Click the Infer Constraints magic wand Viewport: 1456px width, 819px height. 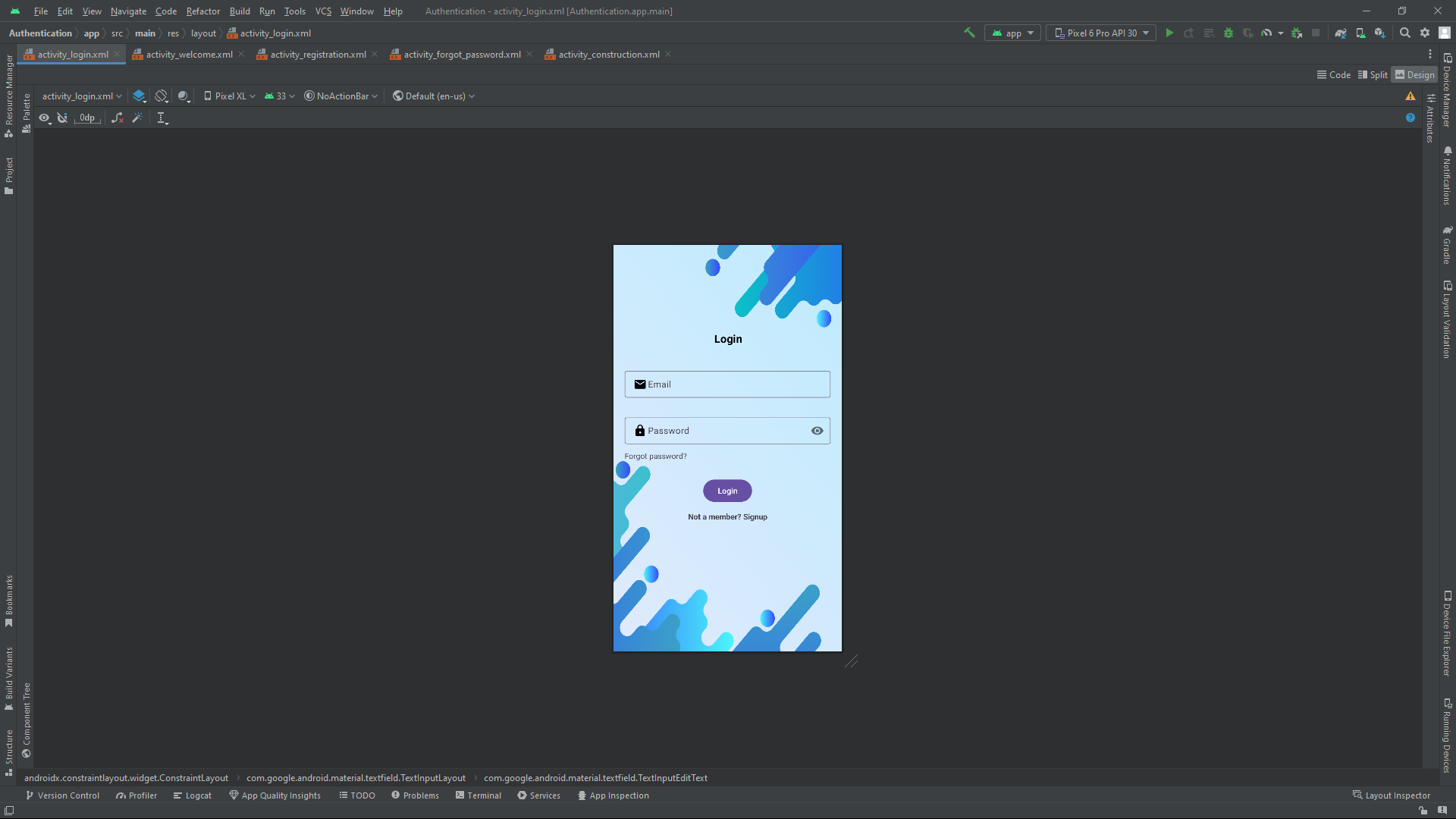(137, 118)
